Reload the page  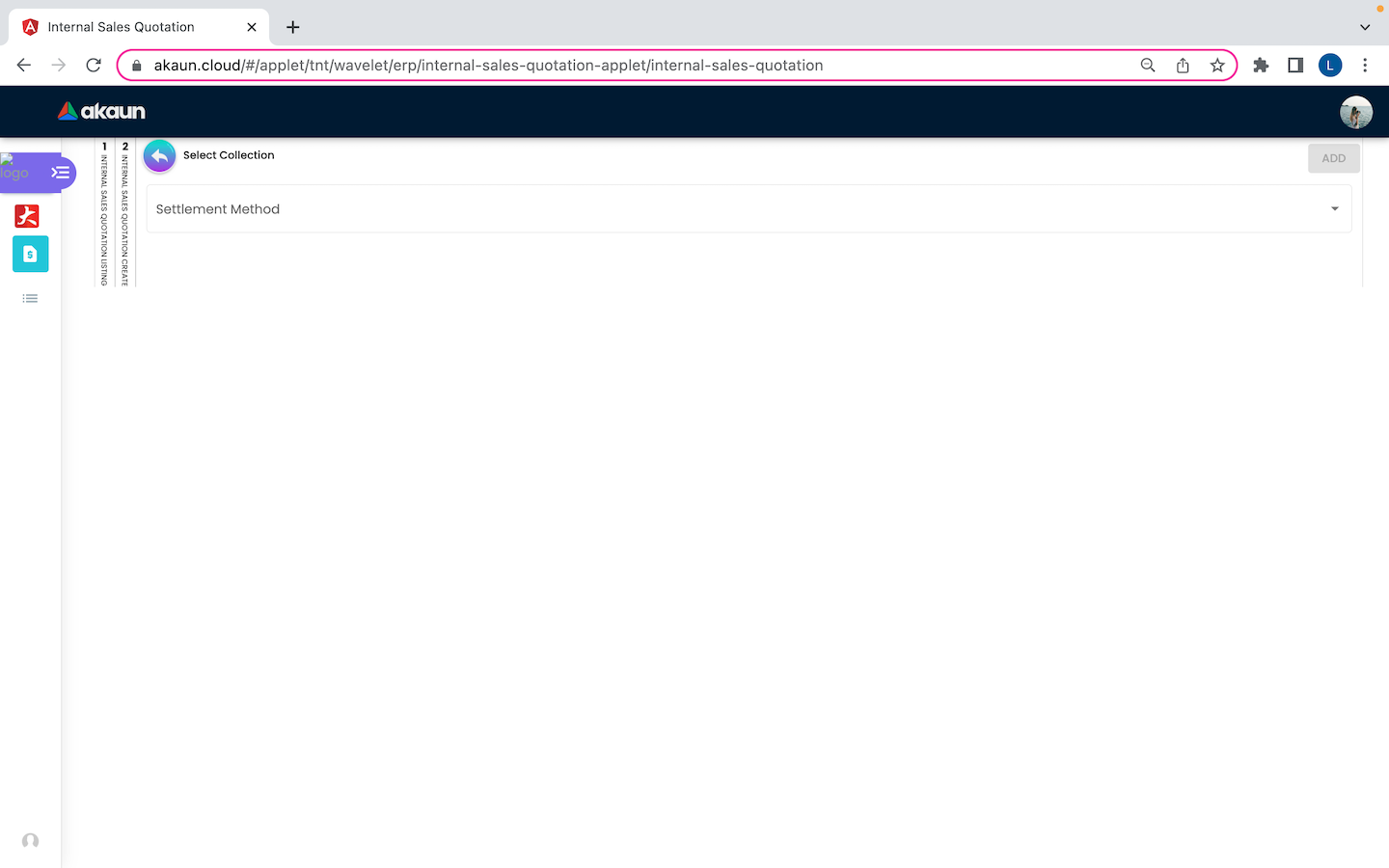(x=94, y=65)
